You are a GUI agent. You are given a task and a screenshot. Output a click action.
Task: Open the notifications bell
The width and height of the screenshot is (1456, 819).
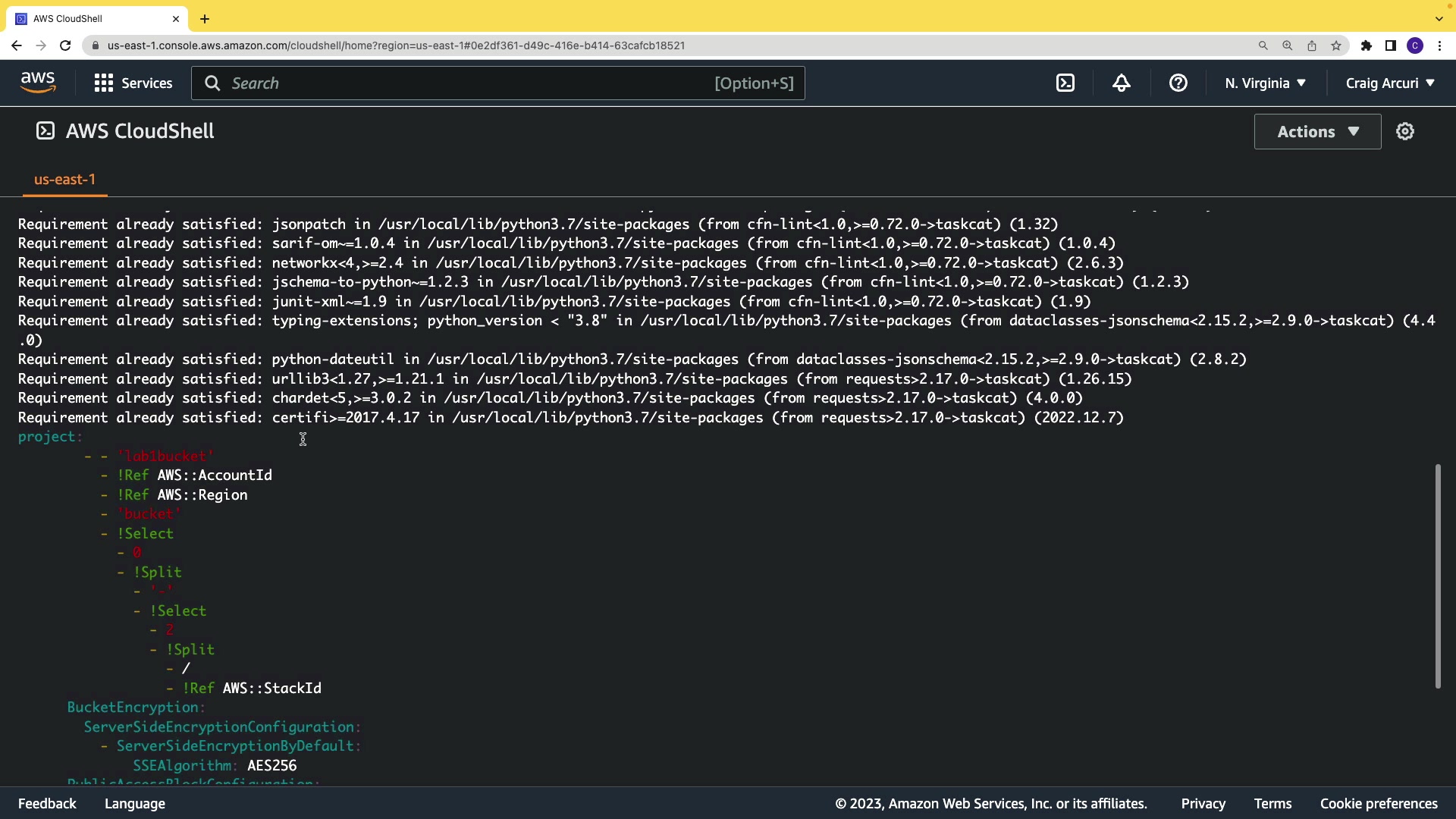coord(1122,83)
